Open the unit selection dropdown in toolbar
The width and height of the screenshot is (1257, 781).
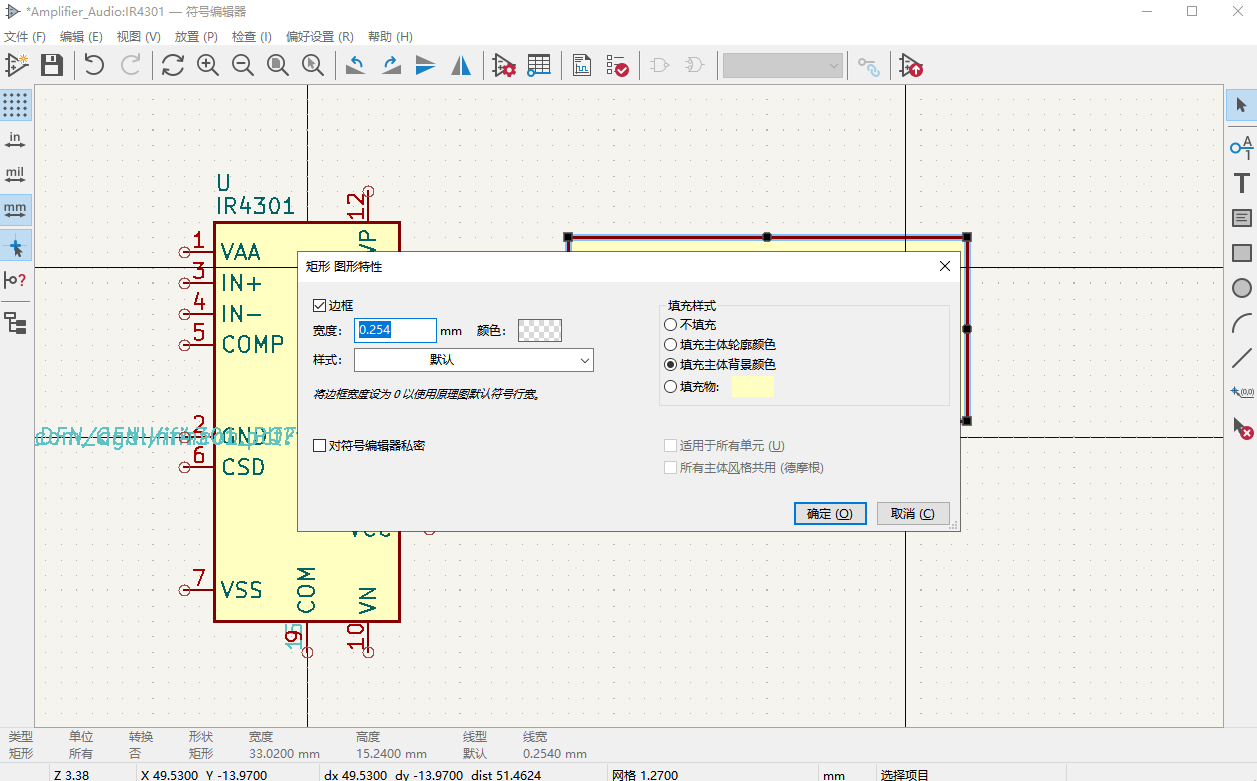783,65
